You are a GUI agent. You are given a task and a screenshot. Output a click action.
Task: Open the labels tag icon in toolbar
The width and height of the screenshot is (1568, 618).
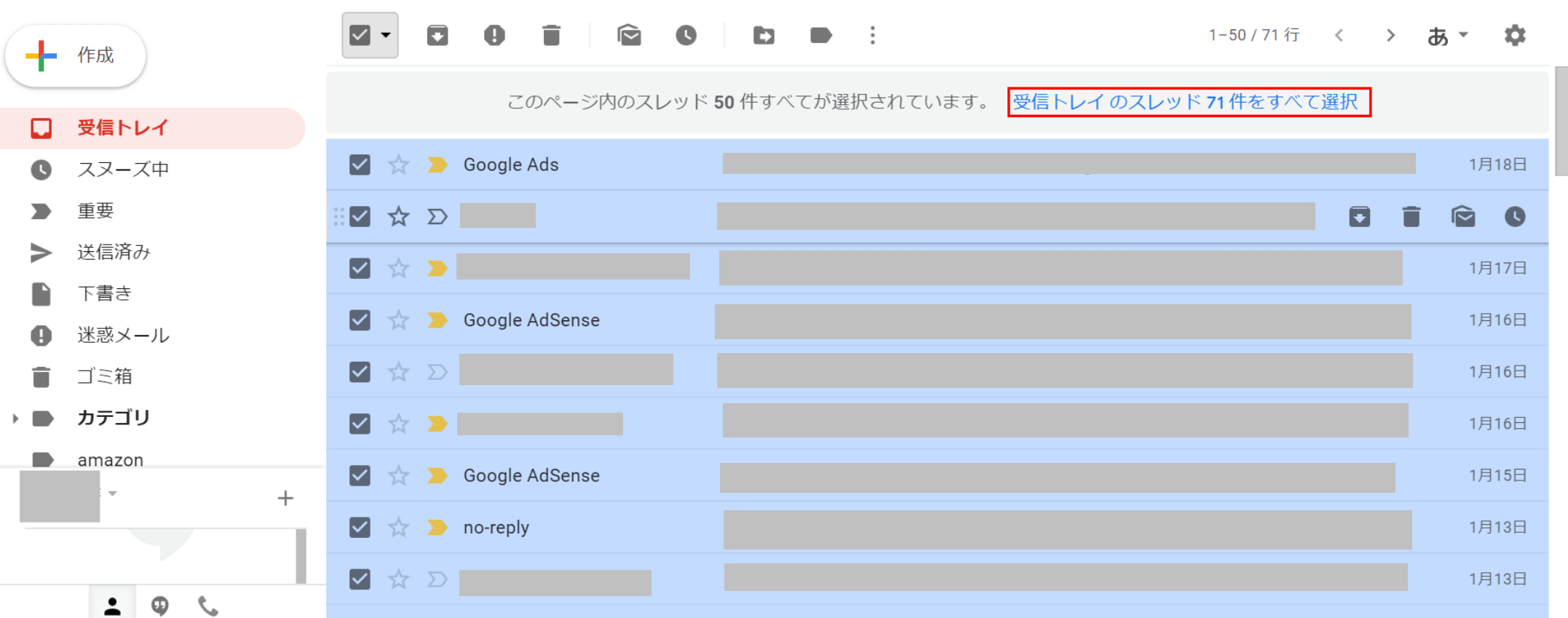[x=820, y=35]
